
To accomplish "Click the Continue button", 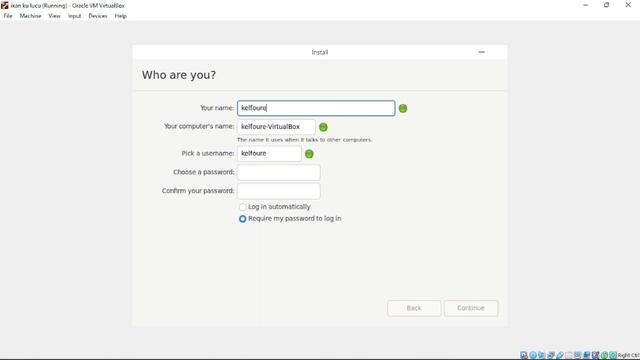I will point(471,308).
